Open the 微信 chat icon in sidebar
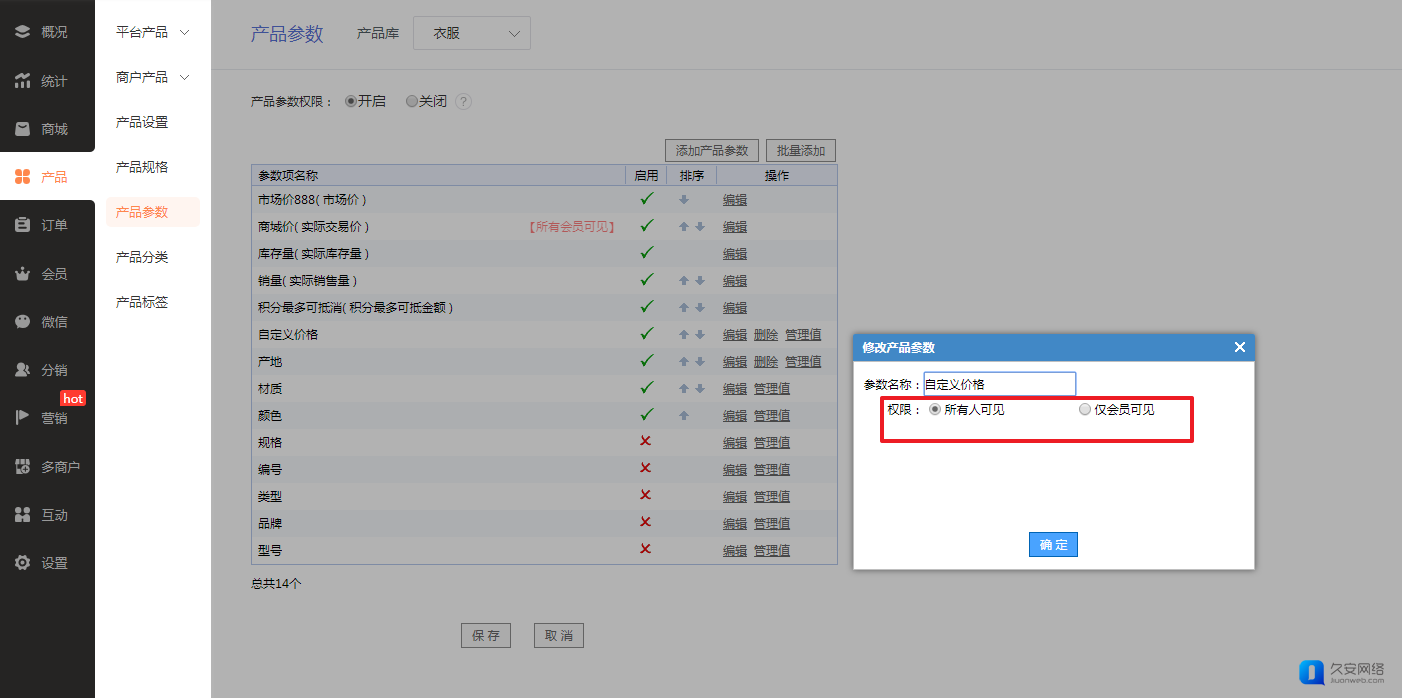1402x698 pixels. point(22,322)
